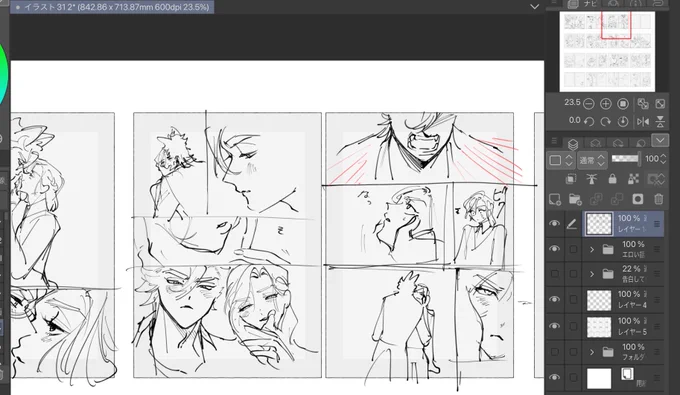Open the Navigator panel hamburger menu
Image resolution: width=680 pixels, height=395 pixels.
554,3
